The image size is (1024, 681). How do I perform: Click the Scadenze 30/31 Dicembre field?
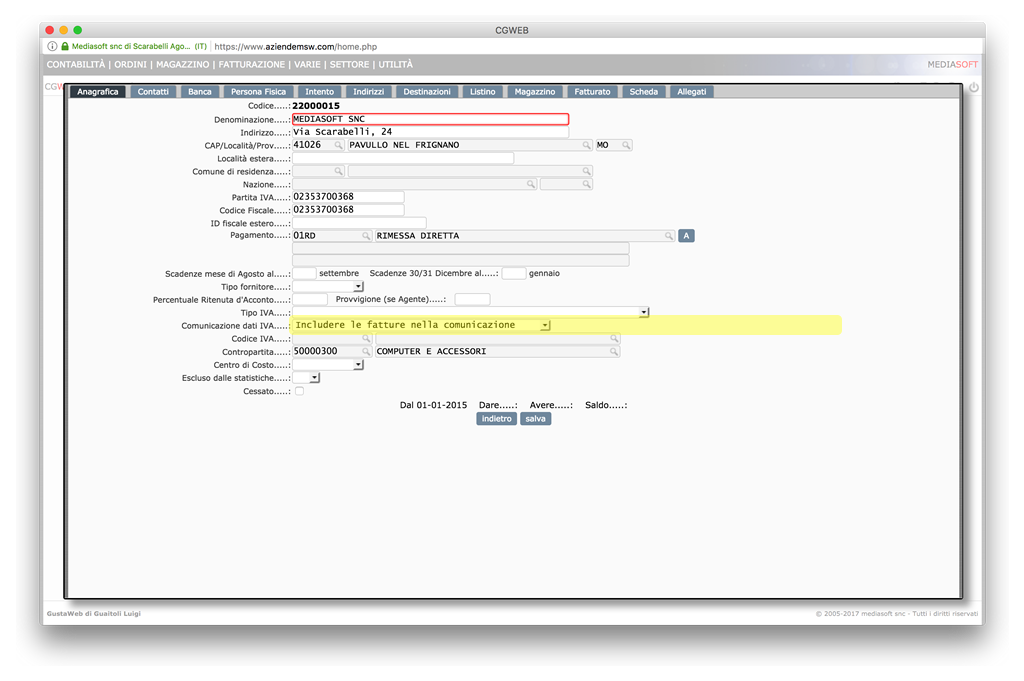click(x=514, y=274)
